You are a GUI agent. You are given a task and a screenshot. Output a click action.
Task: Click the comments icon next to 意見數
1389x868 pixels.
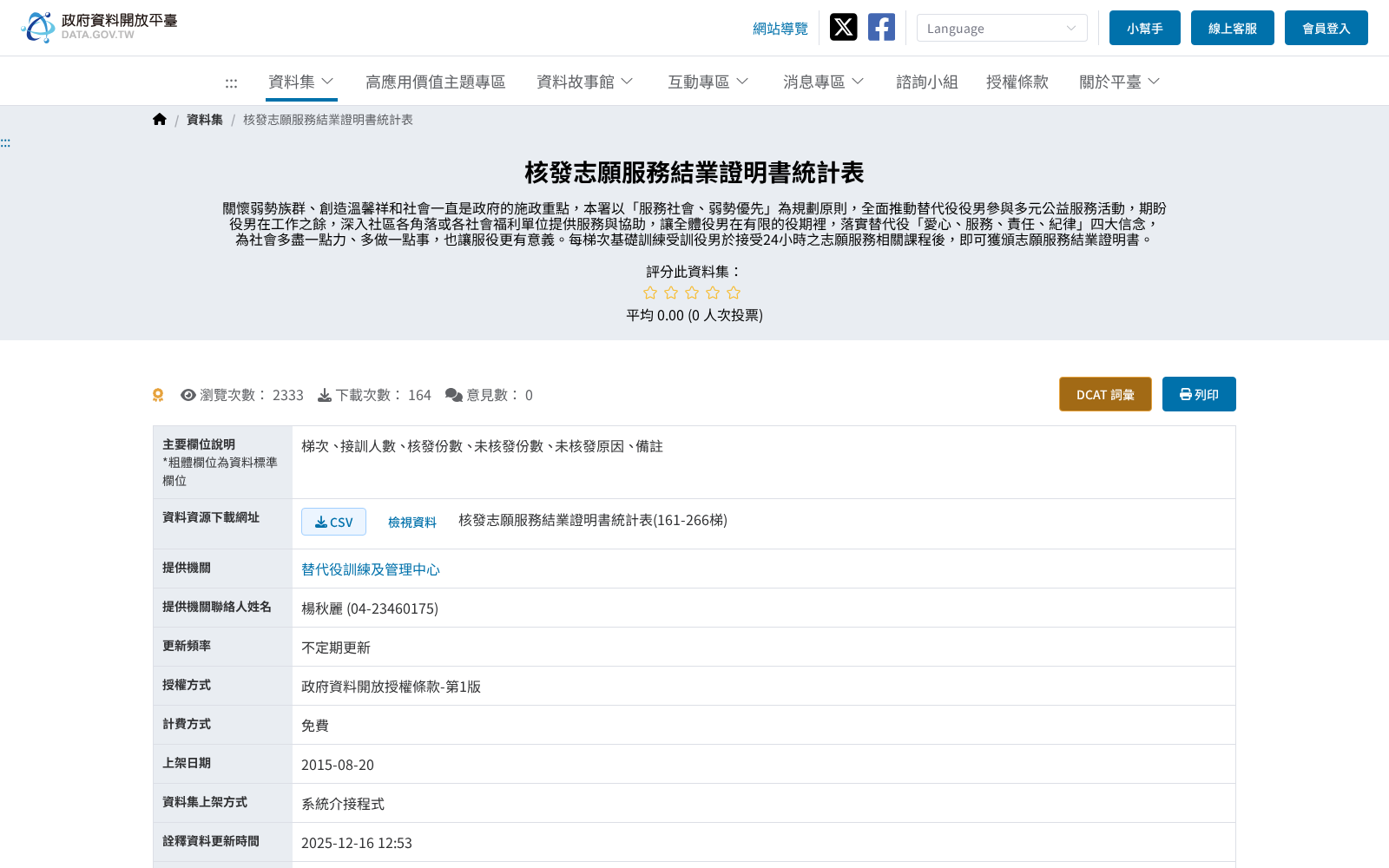coord(454,395)
